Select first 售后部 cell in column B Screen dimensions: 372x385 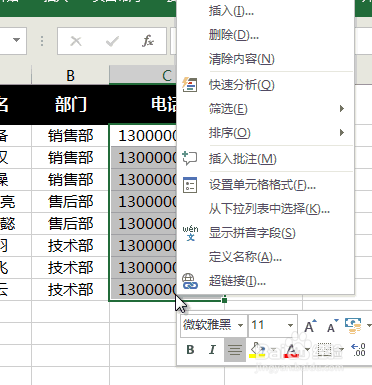click(x=70, y=202)
